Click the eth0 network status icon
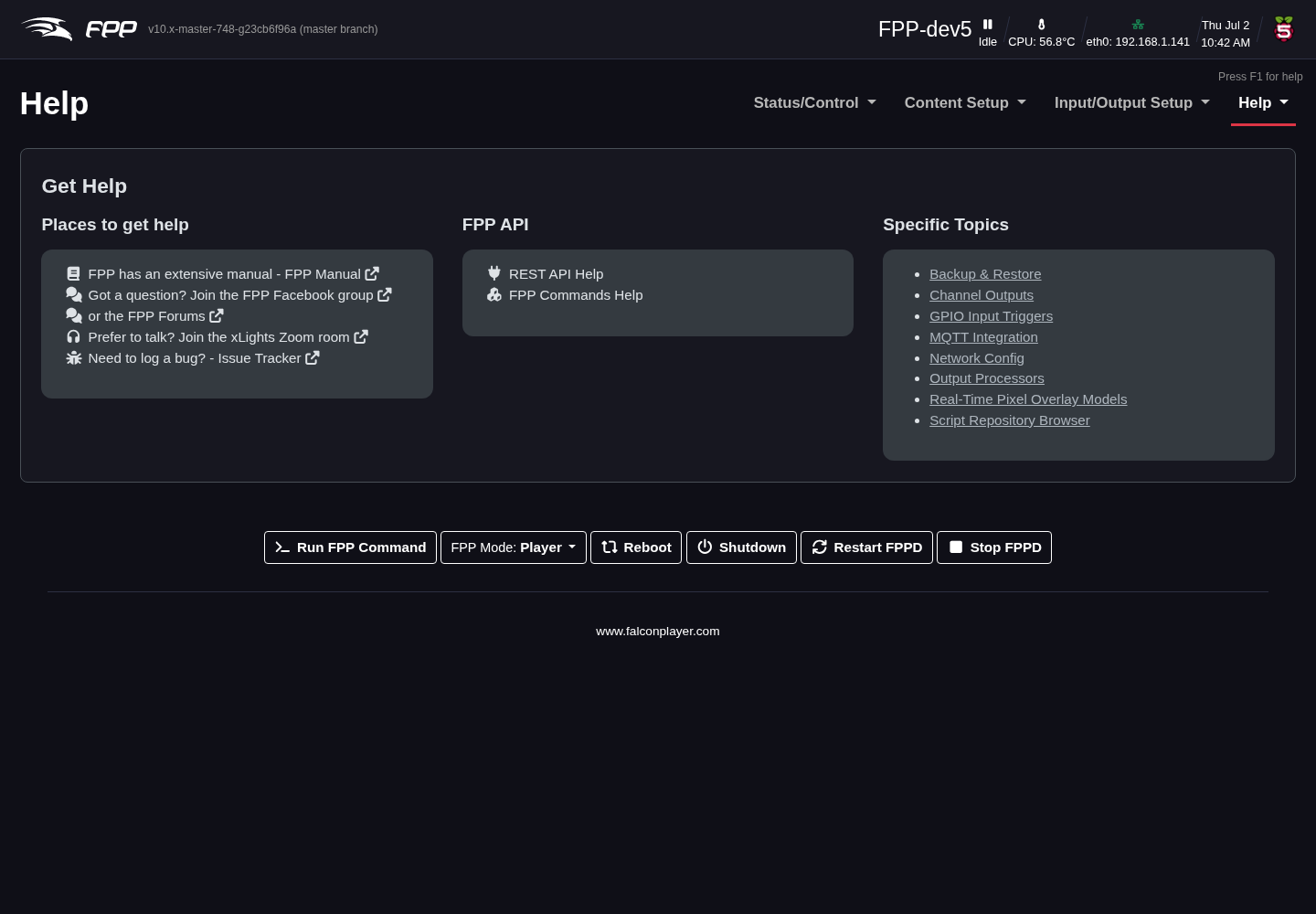This screenshot has width=1316, height=914. pyautogui.click(x=1138, y=25)
